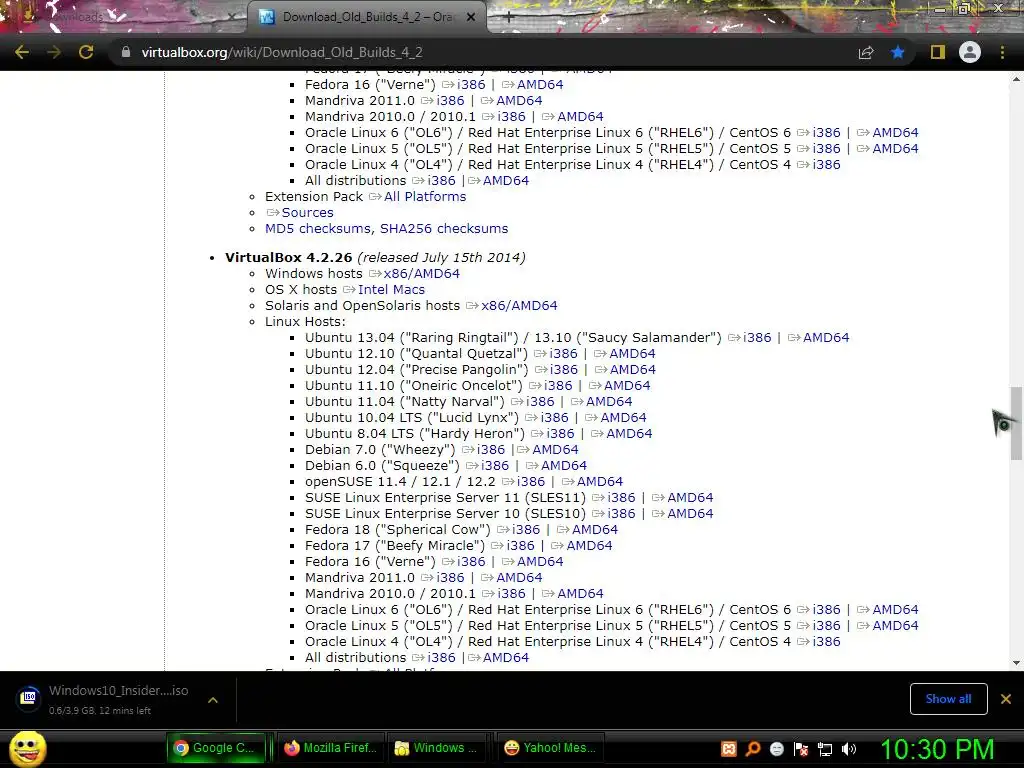The image size is (1024, 768).
Task: Click AMD64 link for Ubuntu 12.04 Precise Pangolin
Action: click(x=633, y=370)
